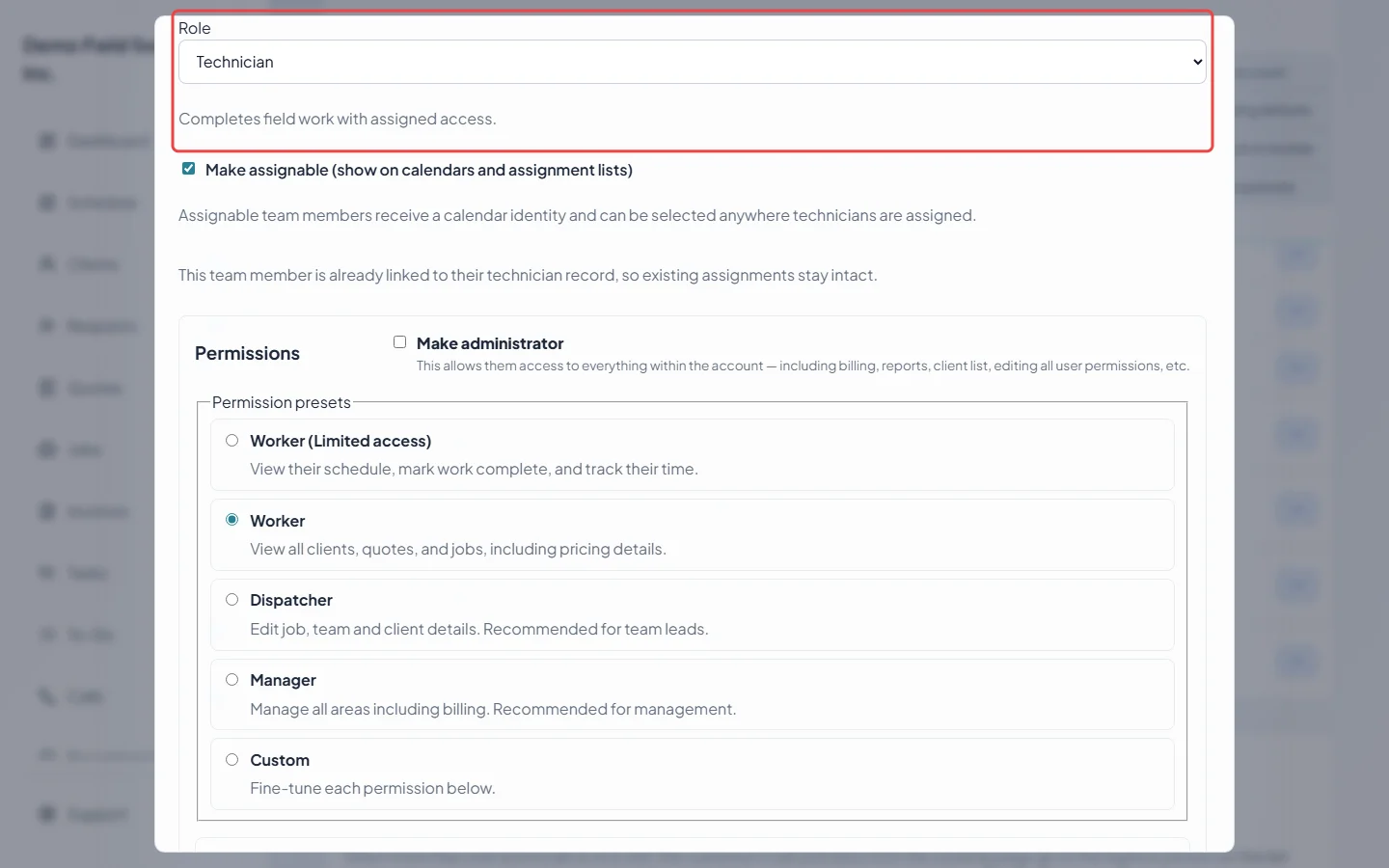This screenshot has width=1389, height=868.
Task: Click the text "Completes field work with assigned access."
Action: [338, 119]
